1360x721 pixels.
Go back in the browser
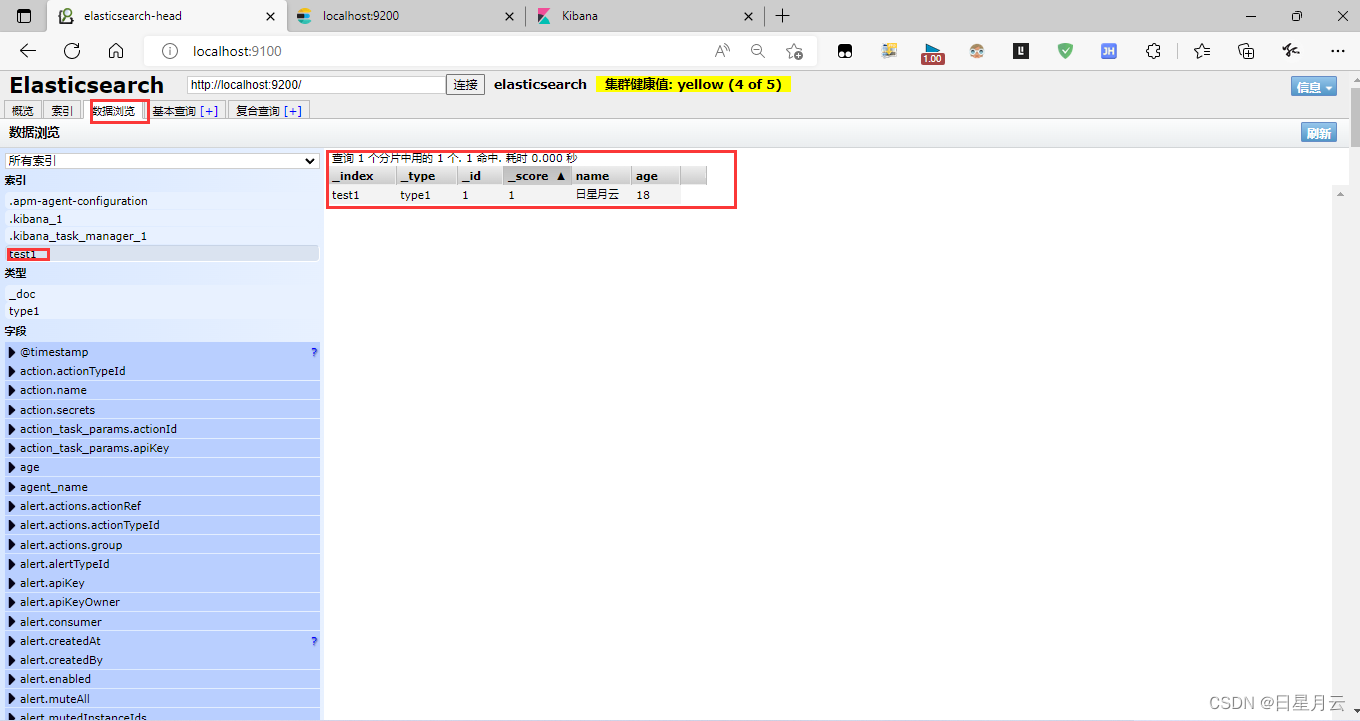click(x=28, y=51)
